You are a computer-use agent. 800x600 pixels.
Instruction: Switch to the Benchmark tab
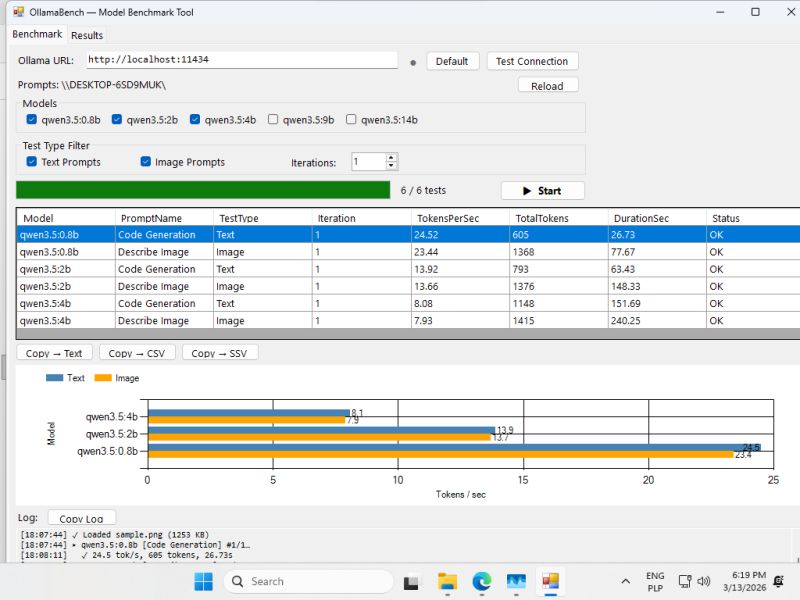(37, 34)
